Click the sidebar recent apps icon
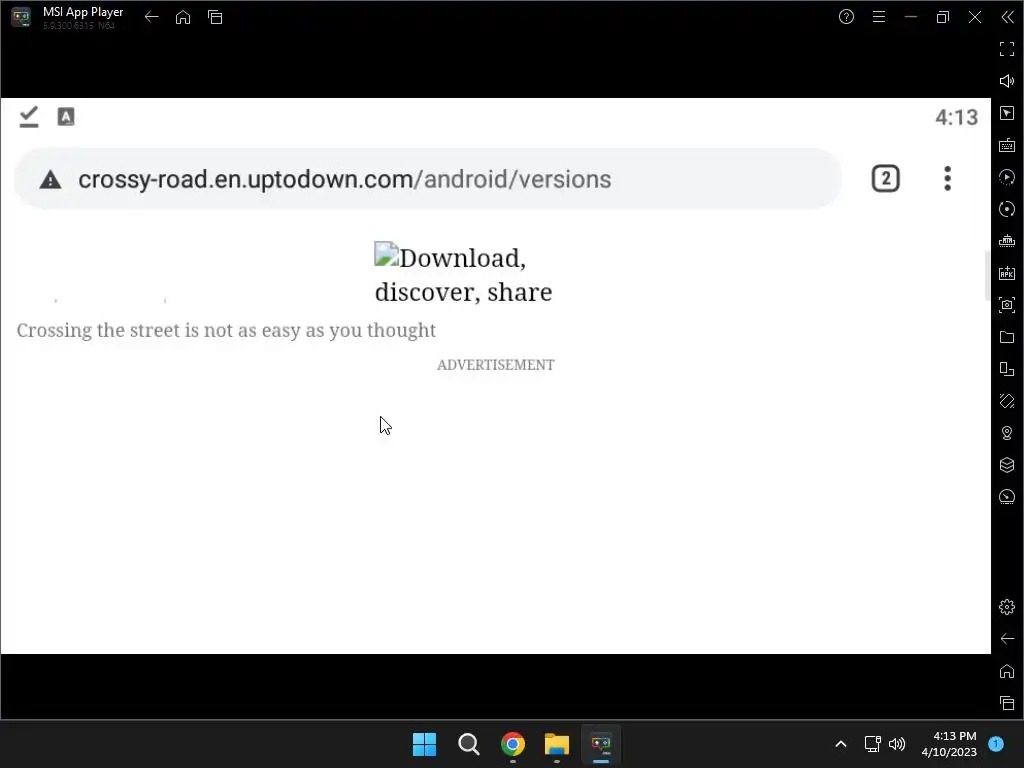Screen dimensions: 1024x768 tap(1007, 703)
